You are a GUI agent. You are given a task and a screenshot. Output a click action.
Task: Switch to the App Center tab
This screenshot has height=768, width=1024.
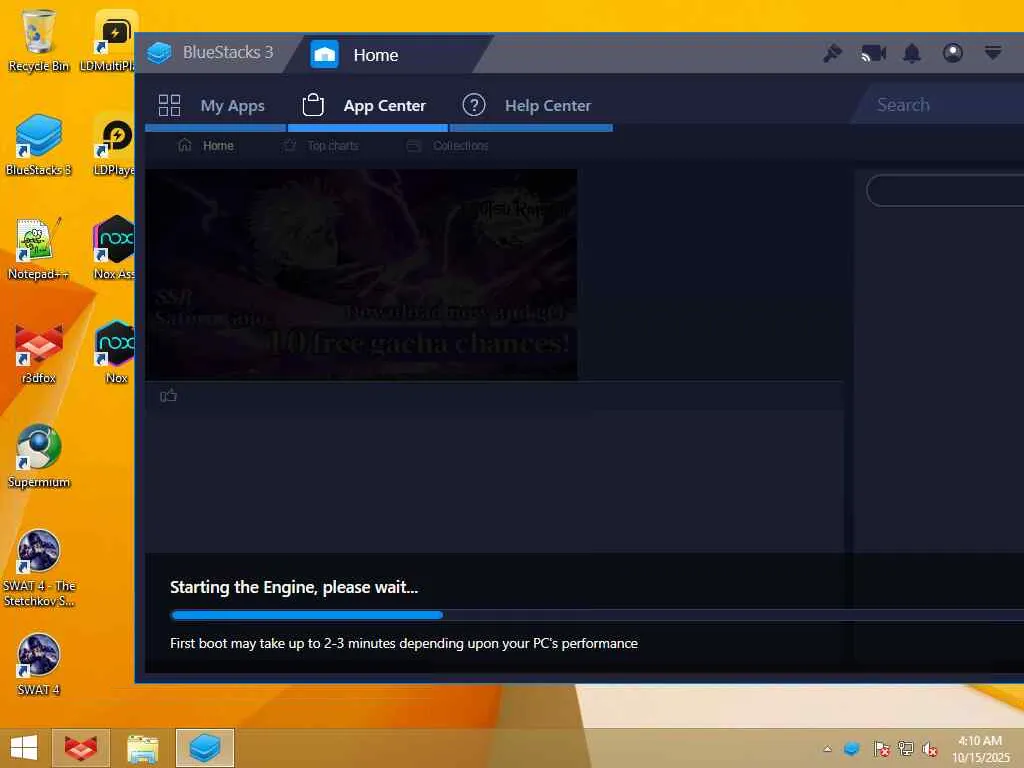click(367, 105)
